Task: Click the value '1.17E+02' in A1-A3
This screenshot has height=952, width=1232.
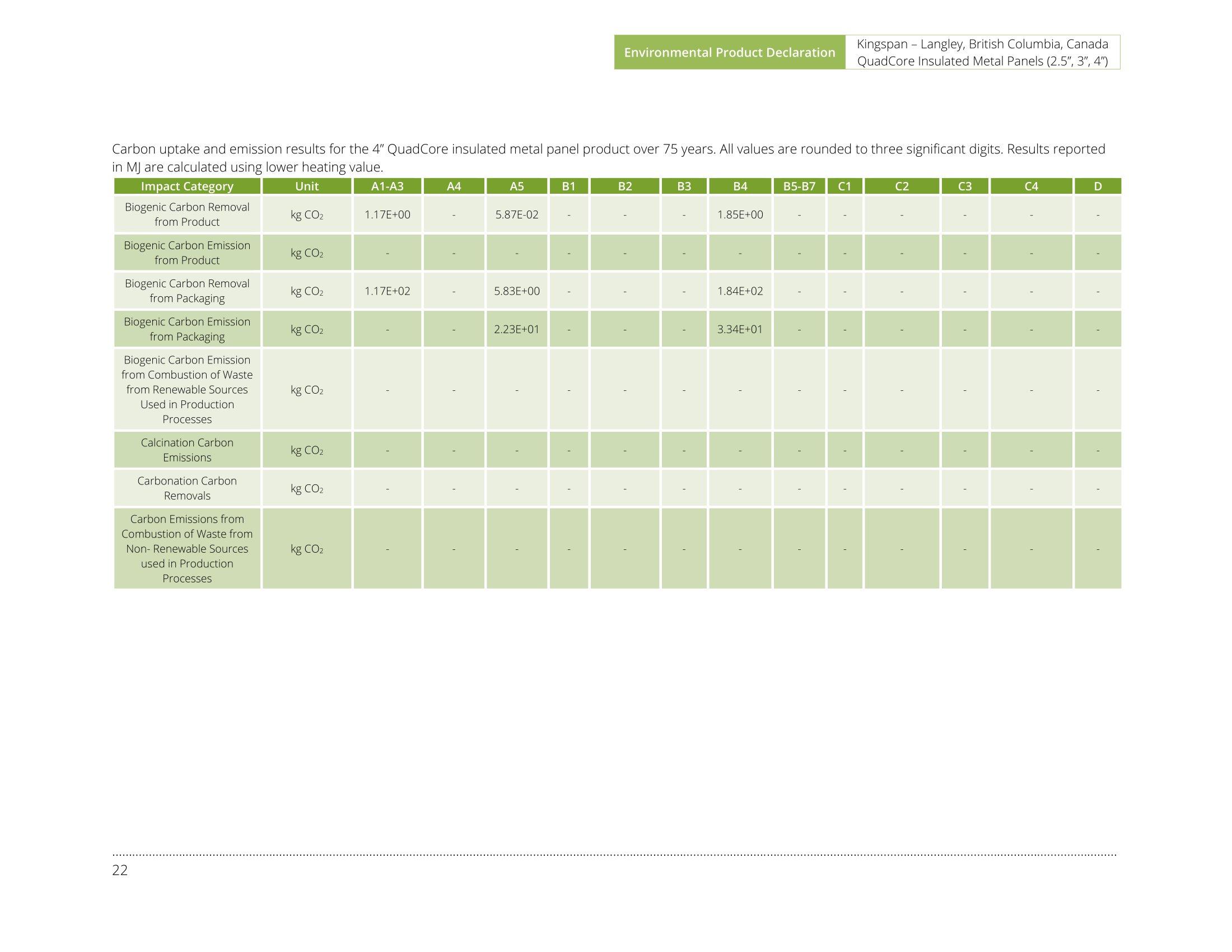Action: click(x=388, y=291)
